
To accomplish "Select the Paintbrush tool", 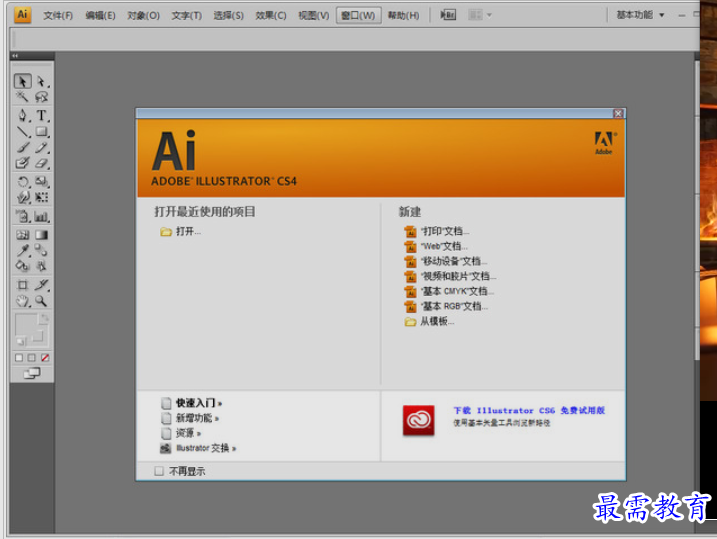I will point(22,147).
